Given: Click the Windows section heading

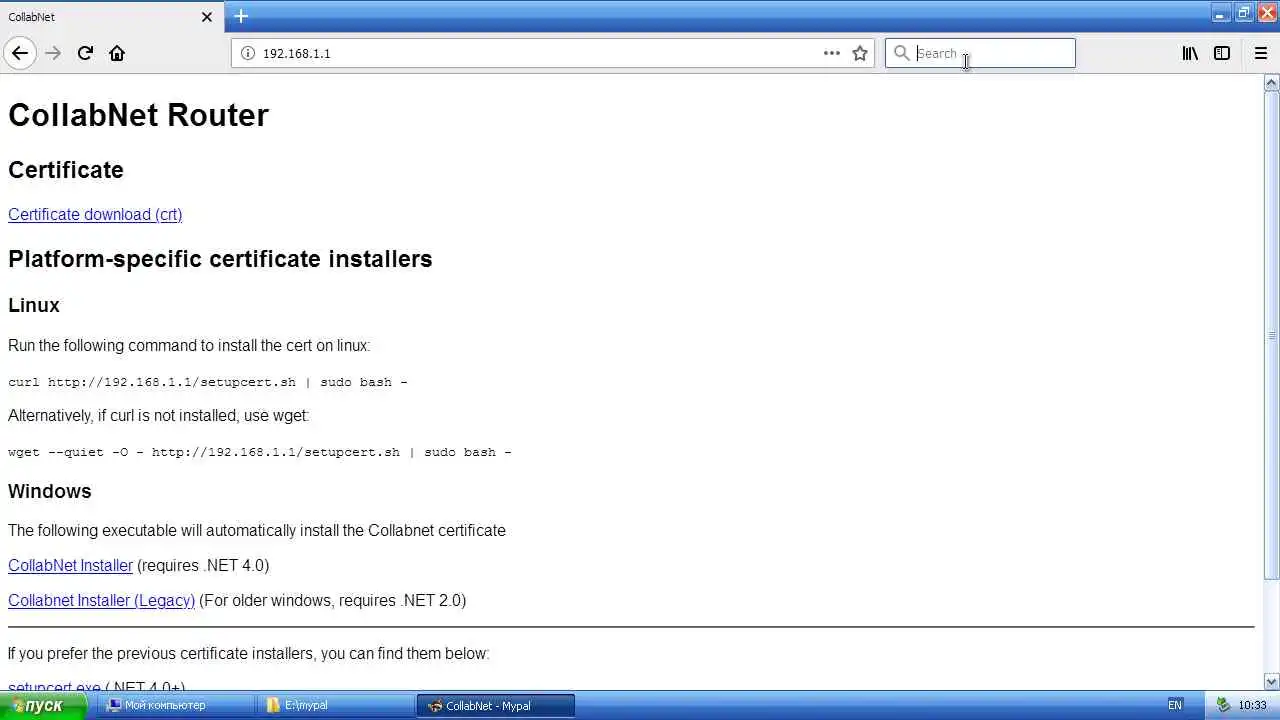Looking at the screenshot, I should pyautogui.click(x=50, y=491).
